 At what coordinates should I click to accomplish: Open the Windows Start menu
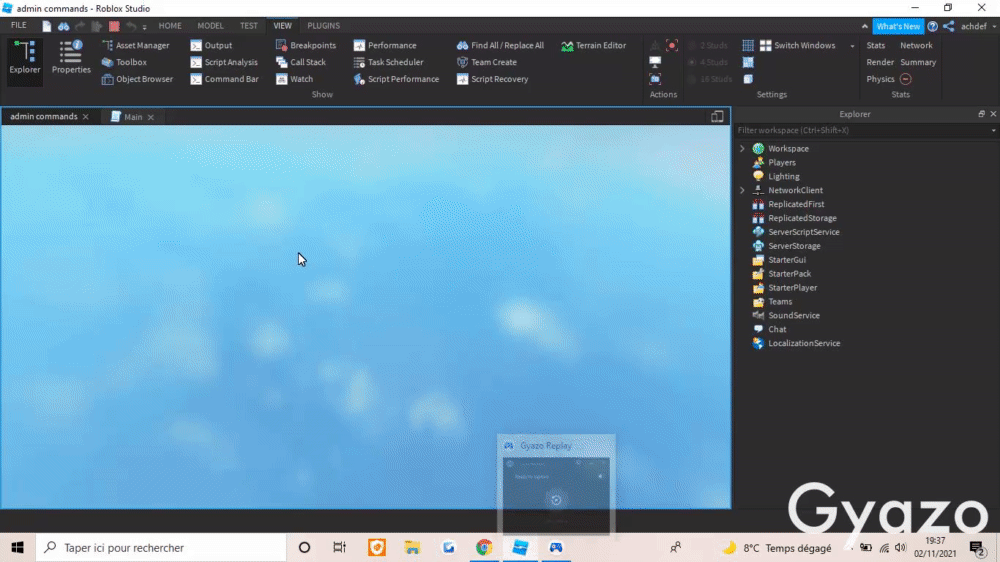tap(17, 547)
